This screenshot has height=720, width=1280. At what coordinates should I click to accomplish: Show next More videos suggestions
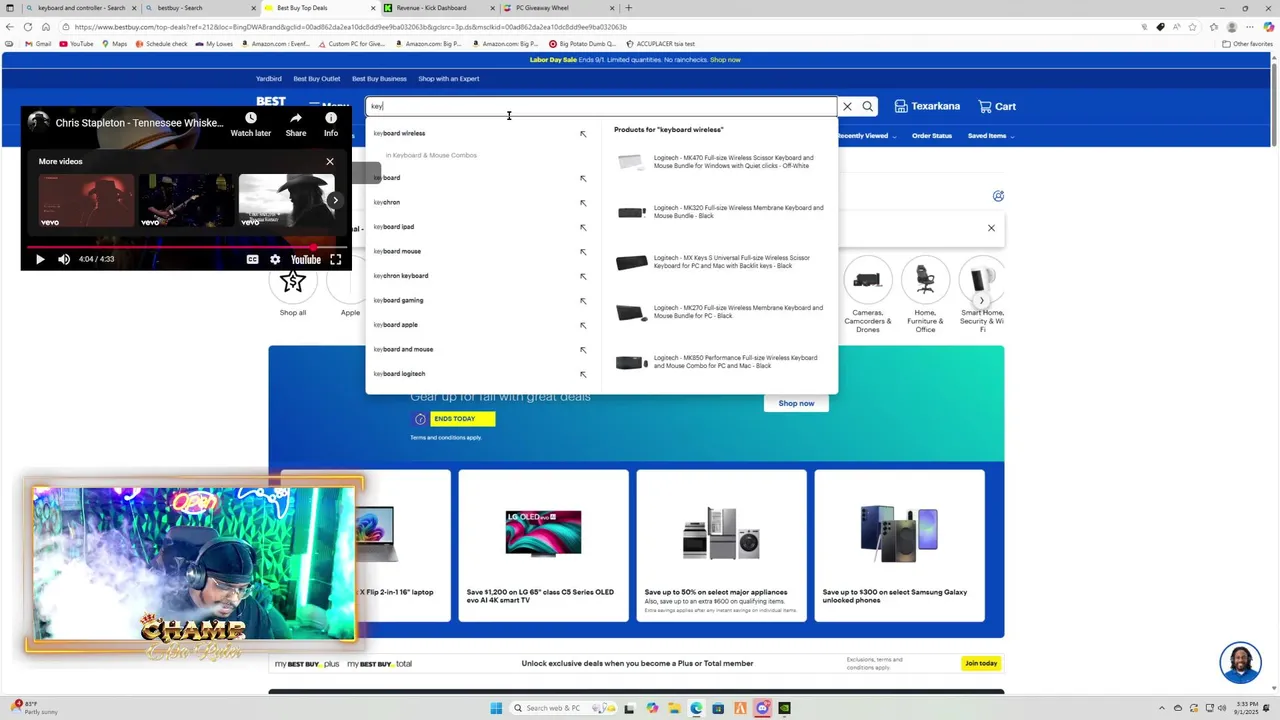click(x=335, y=200)
